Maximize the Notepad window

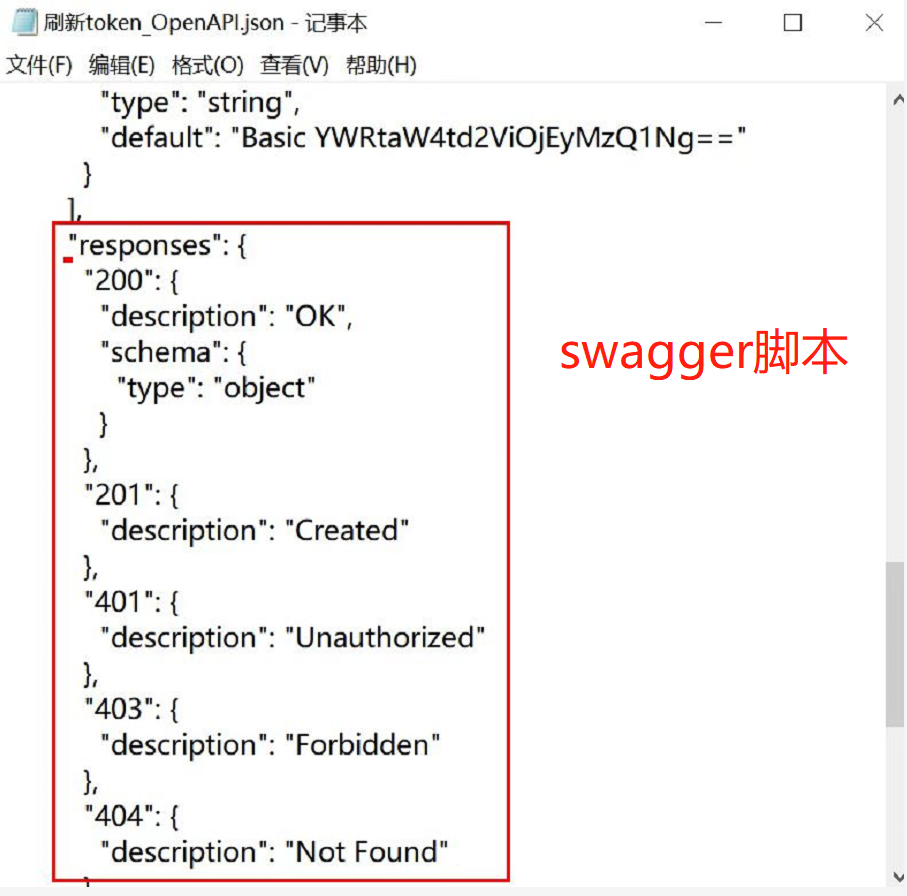tap(792, 23)
